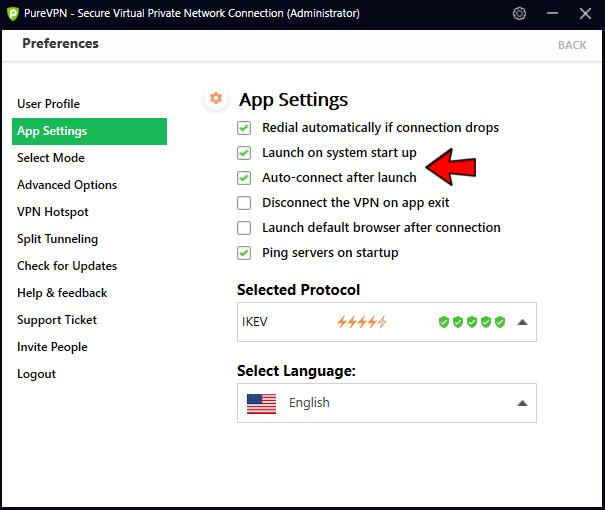Toggle Auto-connect after launch checkbox
Screen dimensions: 605x510
pos(244,178)
